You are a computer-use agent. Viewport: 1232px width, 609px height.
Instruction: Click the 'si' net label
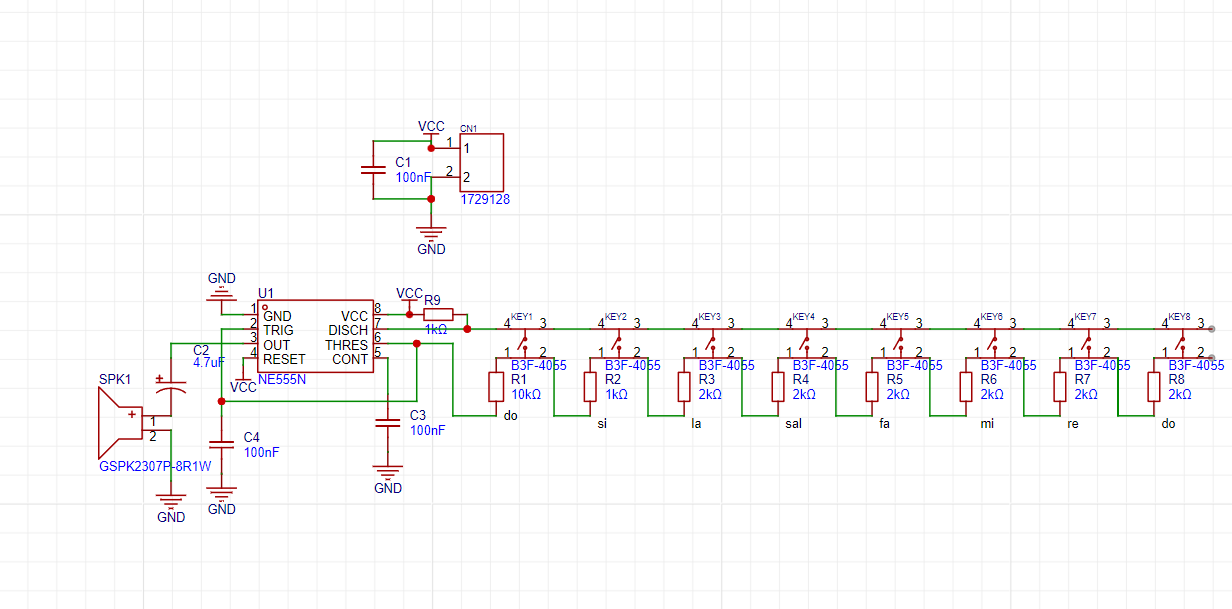(x=601, y=424)
